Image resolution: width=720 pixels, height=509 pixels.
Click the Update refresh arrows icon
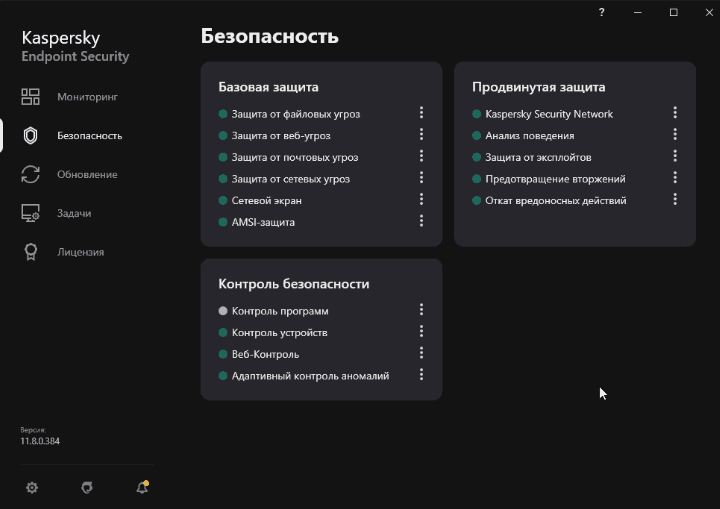click(31, 174)
